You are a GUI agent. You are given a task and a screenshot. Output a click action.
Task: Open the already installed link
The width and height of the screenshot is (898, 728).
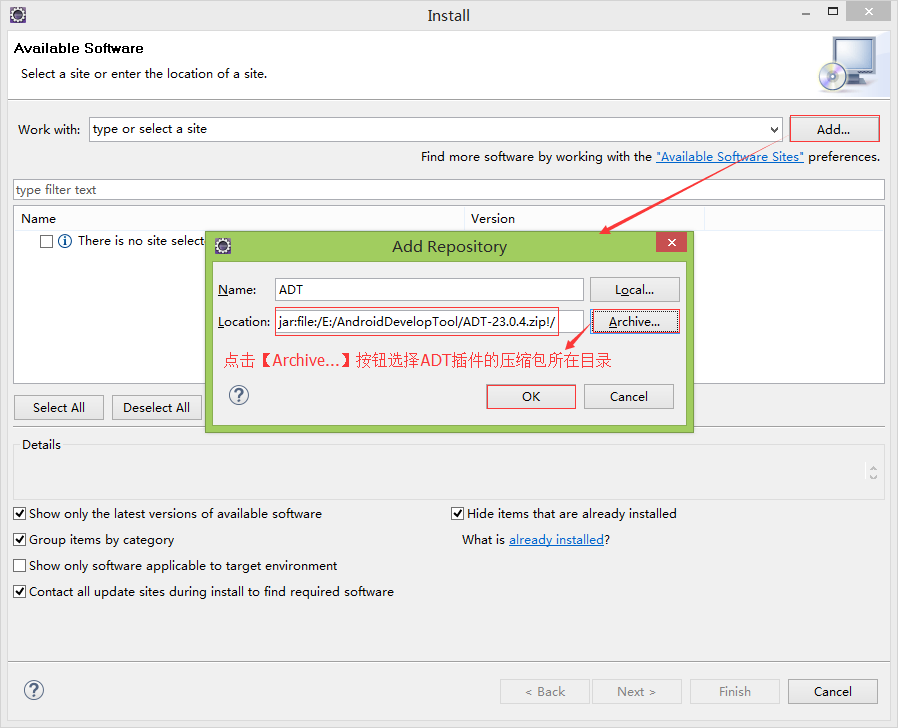[x=557, y=540]
